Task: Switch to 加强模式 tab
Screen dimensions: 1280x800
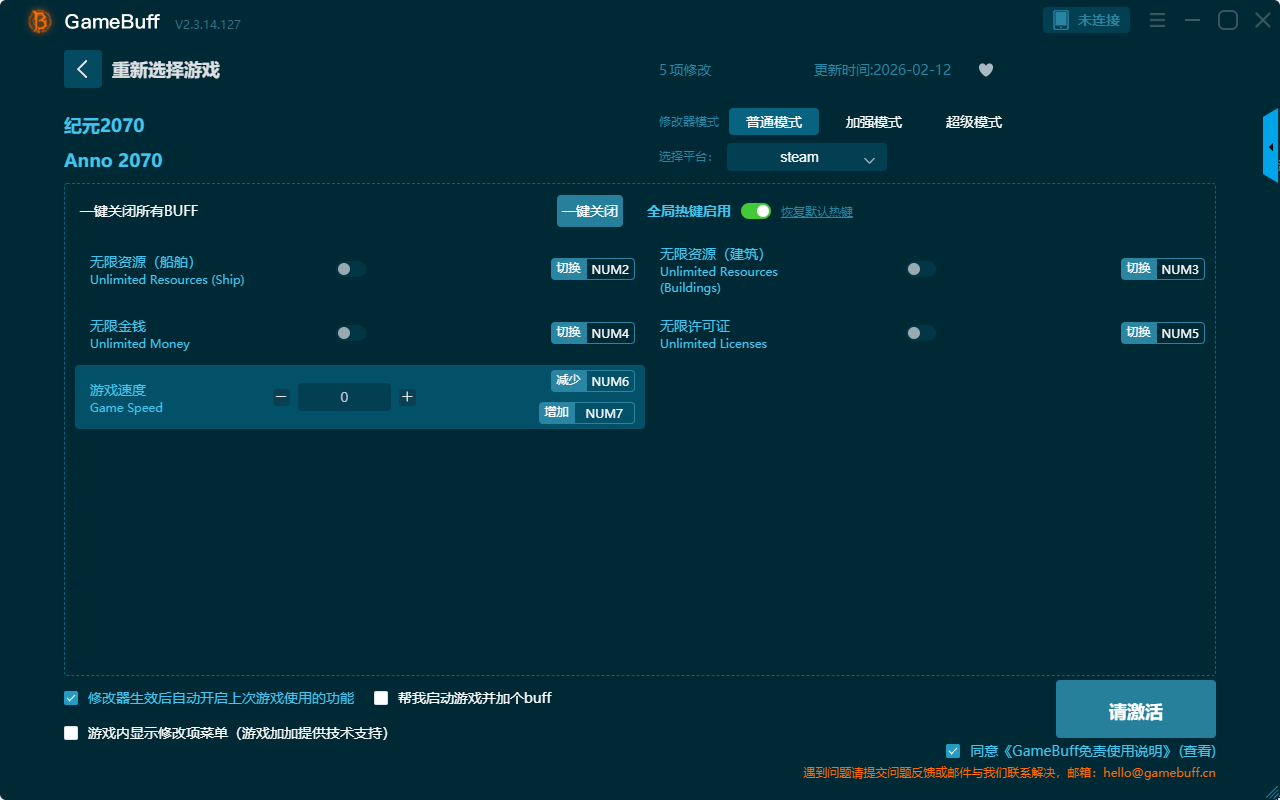Action: (x=873, y=122)
